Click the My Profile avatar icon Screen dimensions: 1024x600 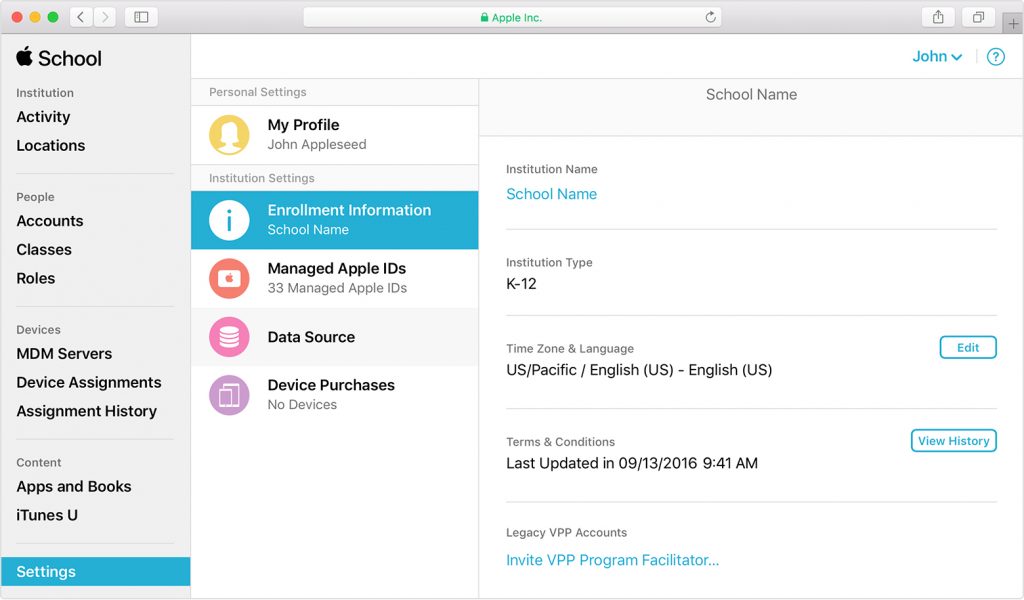[x=229, y=135]
